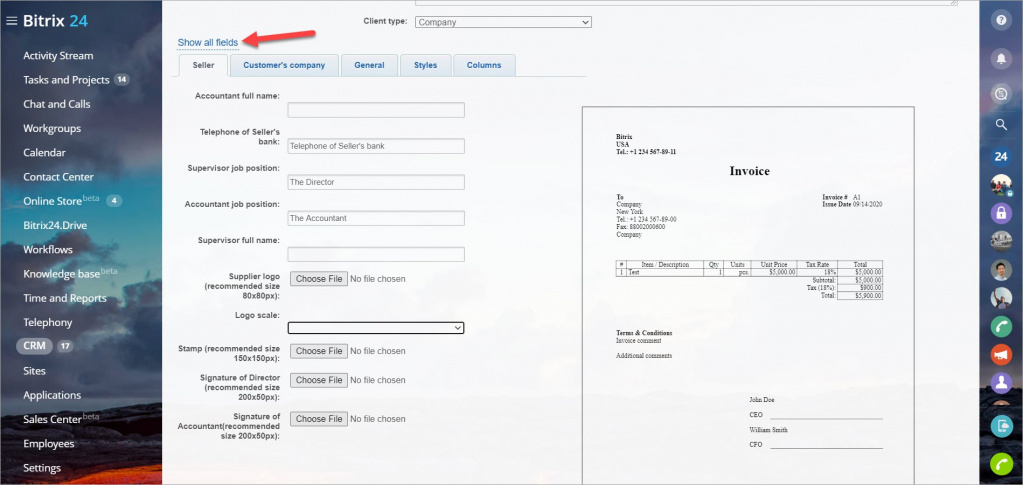
Task: Click the Online Store counter badge 4
Action: [x=114, y=201]
